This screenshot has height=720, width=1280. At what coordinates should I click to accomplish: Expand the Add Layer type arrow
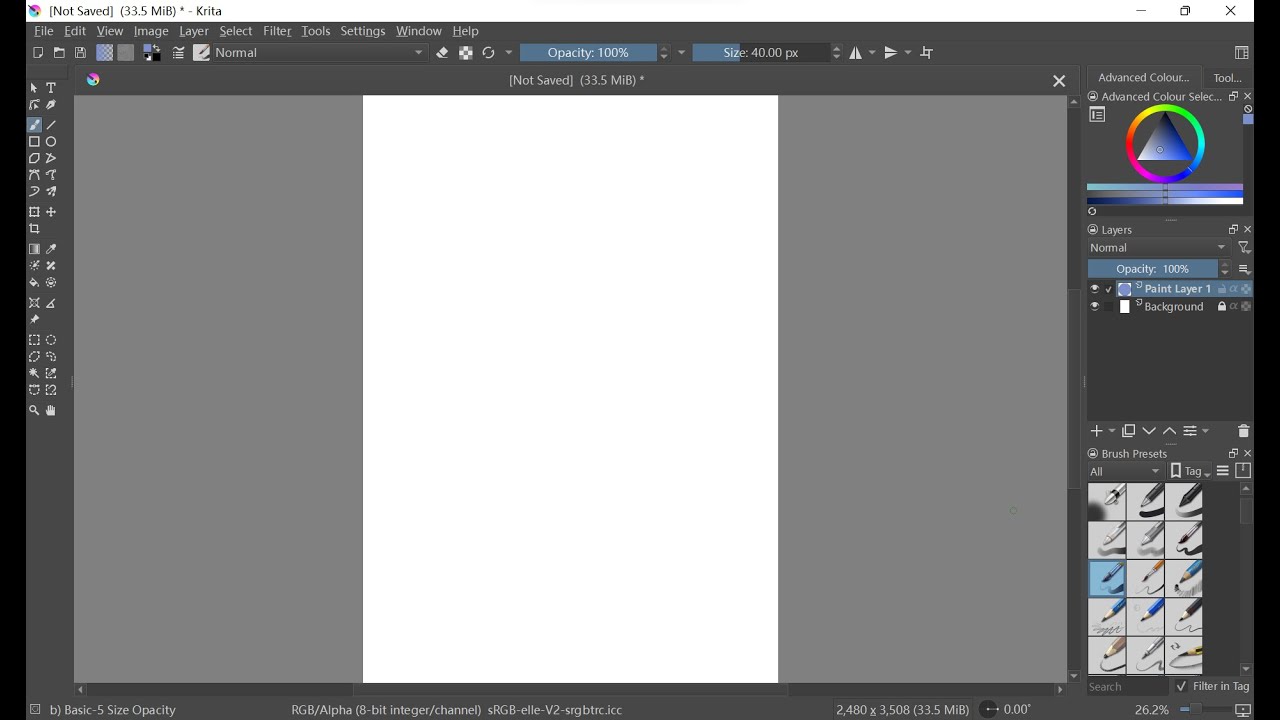point(1113,431)
